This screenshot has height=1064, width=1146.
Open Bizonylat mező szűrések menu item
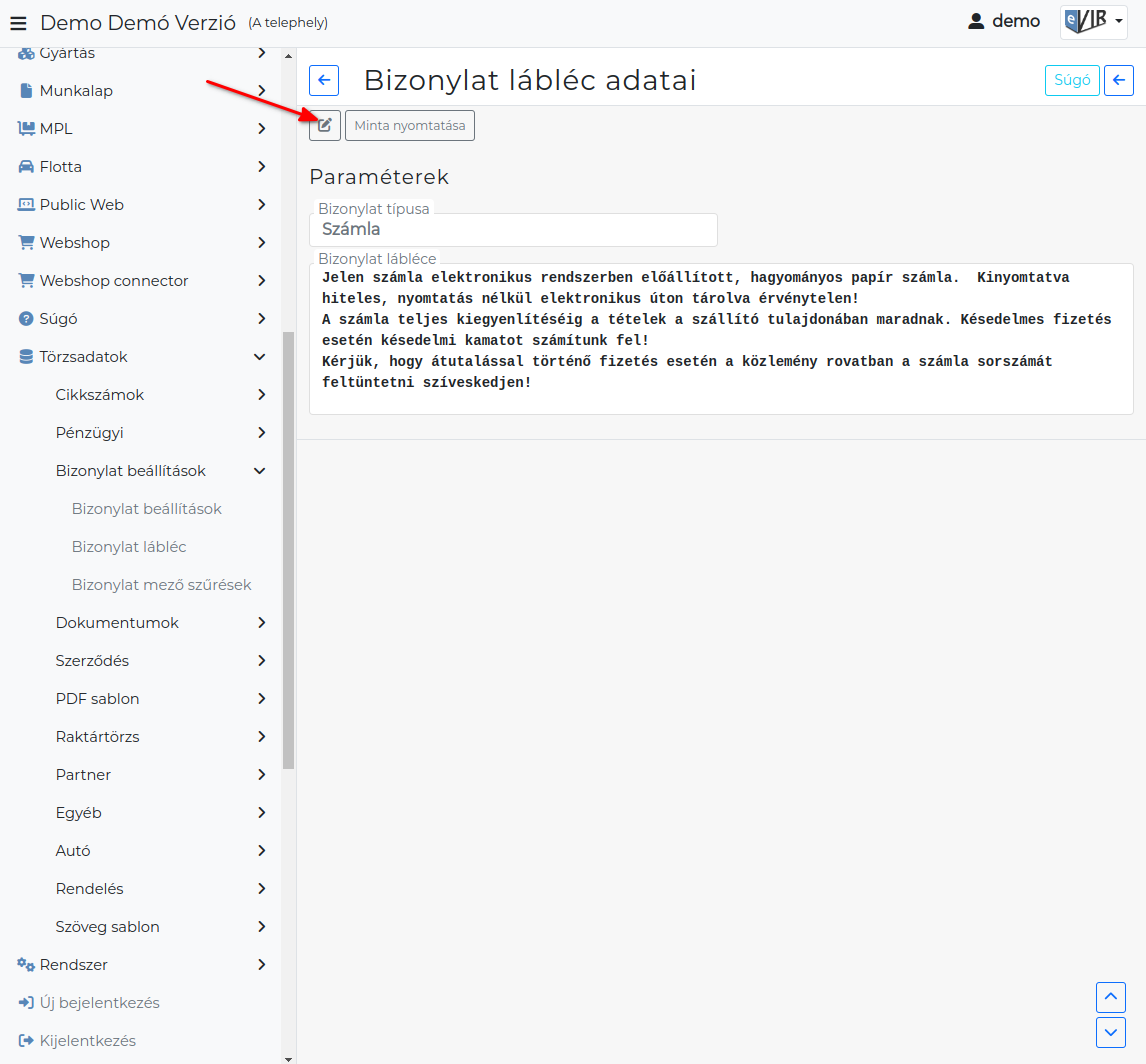tap(162, 585)
